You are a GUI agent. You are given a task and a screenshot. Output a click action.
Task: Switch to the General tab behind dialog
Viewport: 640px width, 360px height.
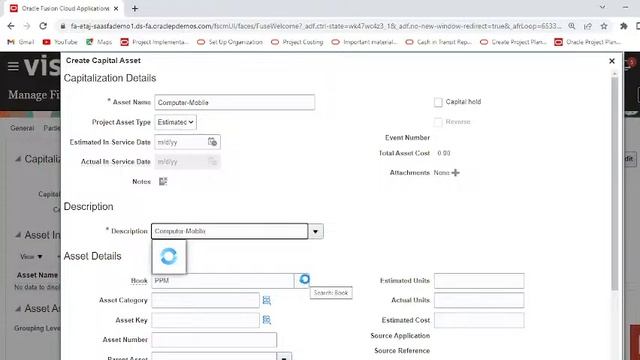point(22,128)
